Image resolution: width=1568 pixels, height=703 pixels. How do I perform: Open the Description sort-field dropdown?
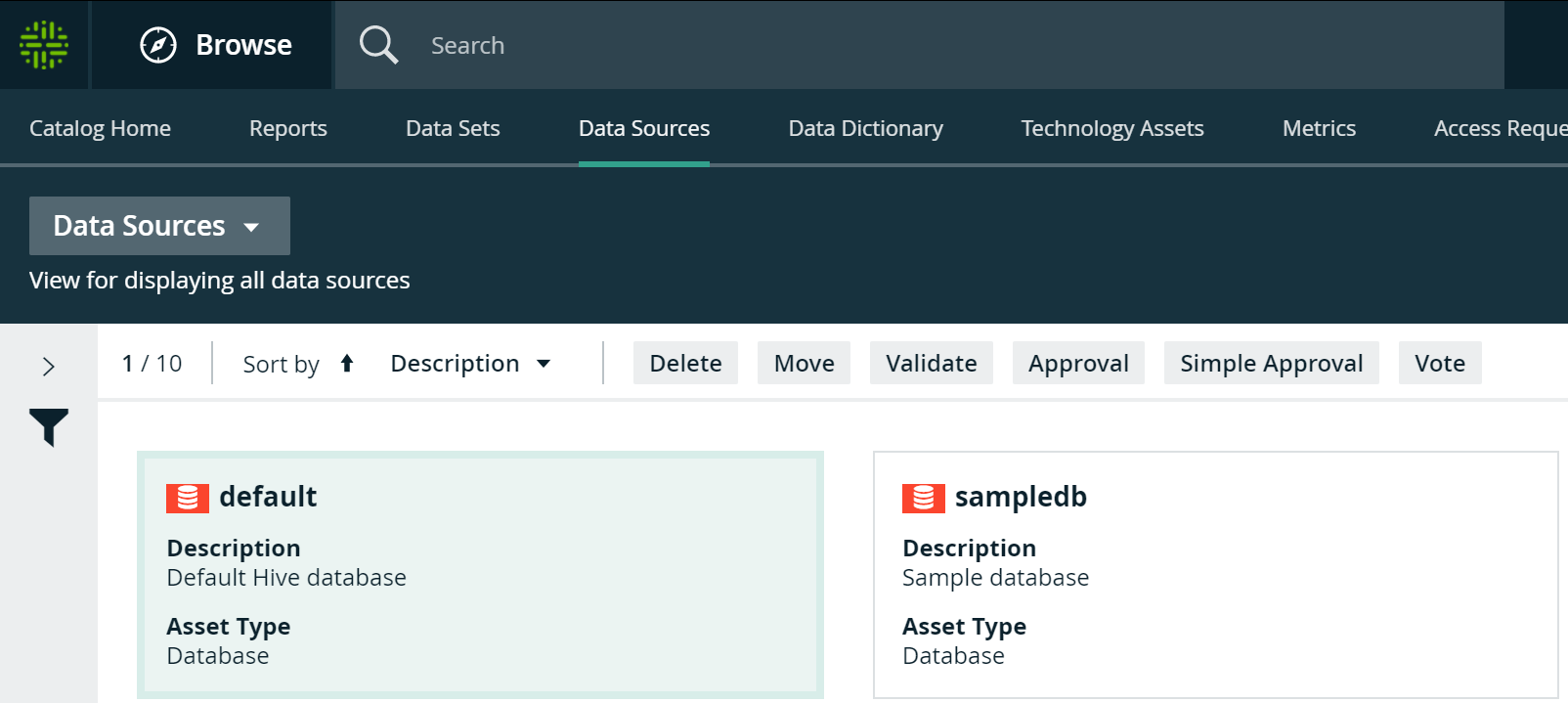coord(470,364)
